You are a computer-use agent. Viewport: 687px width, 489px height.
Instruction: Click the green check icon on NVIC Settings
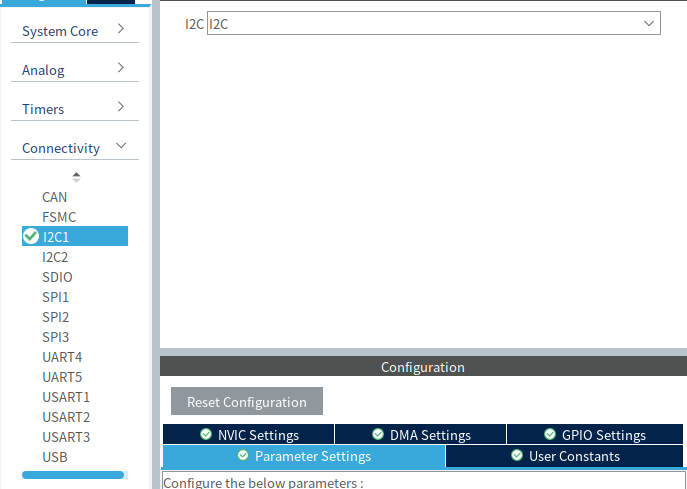point(206,435)
